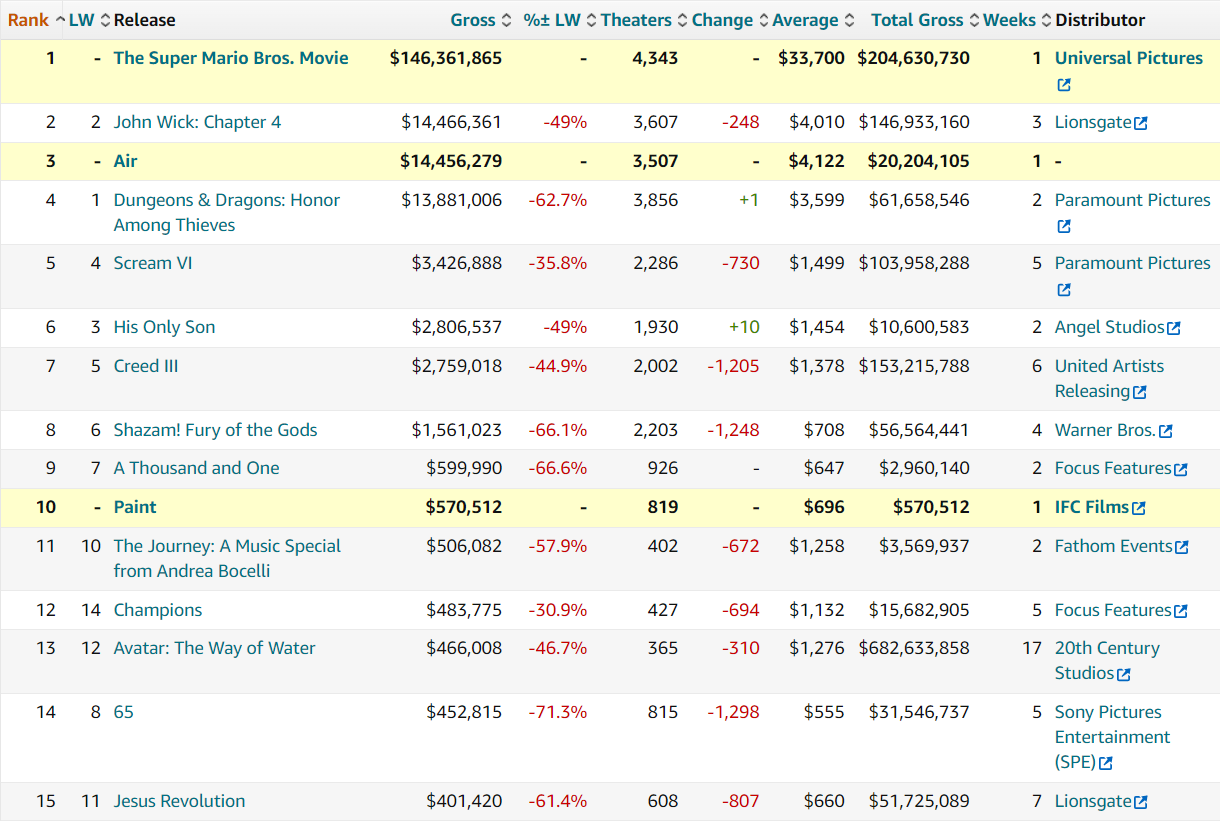Click external icon in Scream VI row
The height and width of the screenshot is (821, 1220).
(1064, 290)
